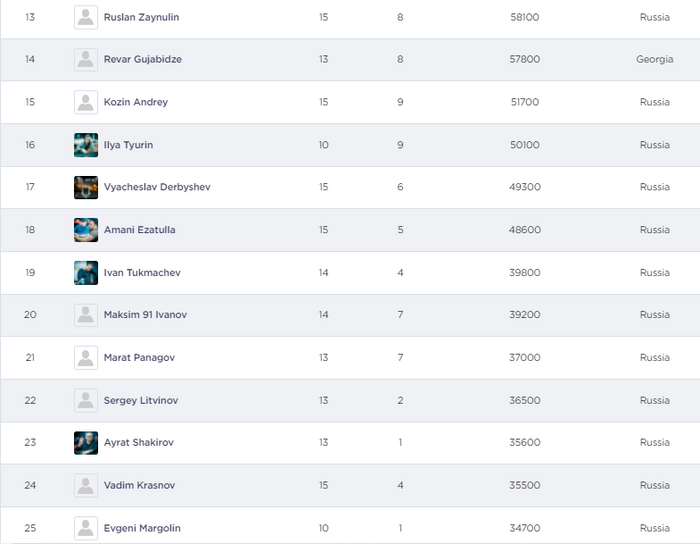Open the Vyacheslav Derbyshev name link

pyautogui.click(x=157, y=187)
